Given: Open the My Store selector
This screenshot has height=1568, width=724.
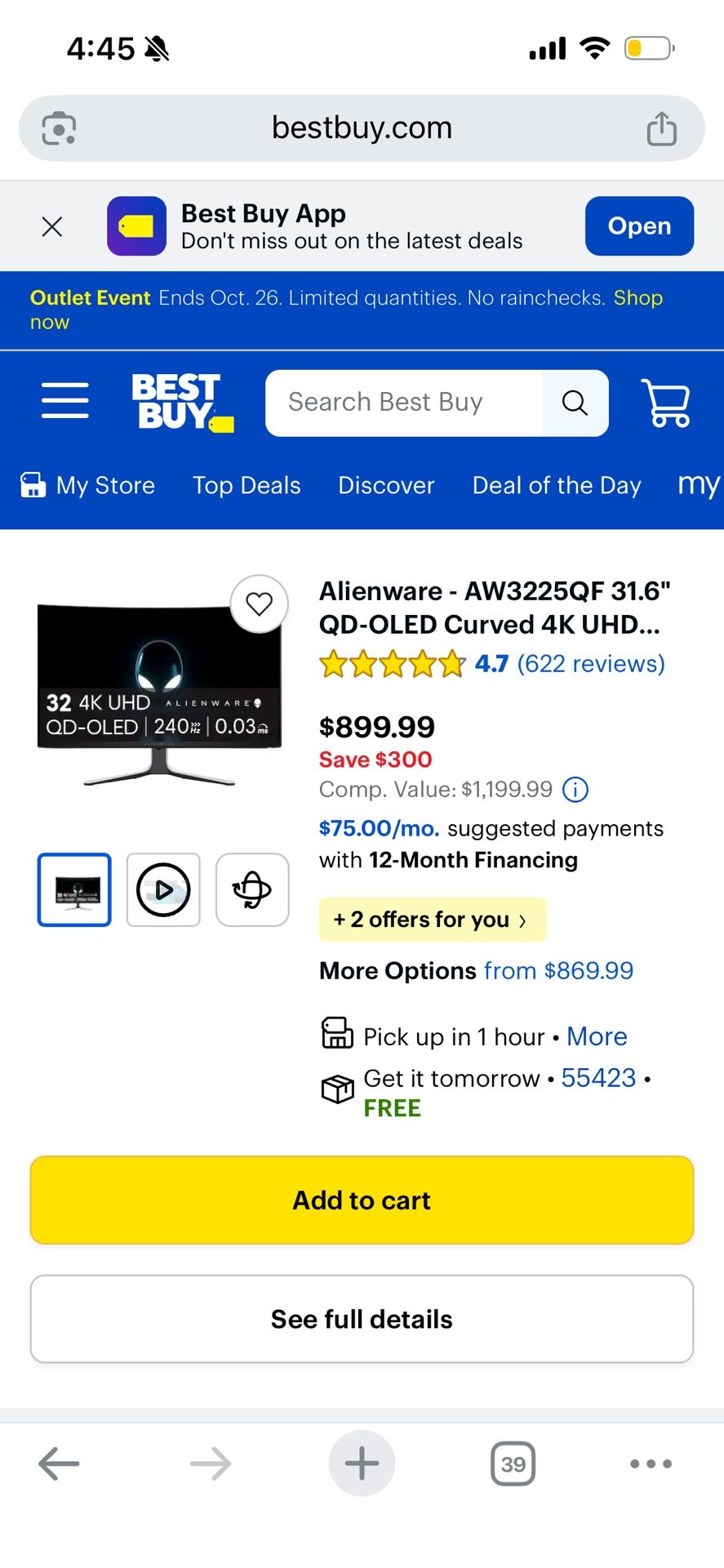Looking at the screenshot, I should pos(88,485).
